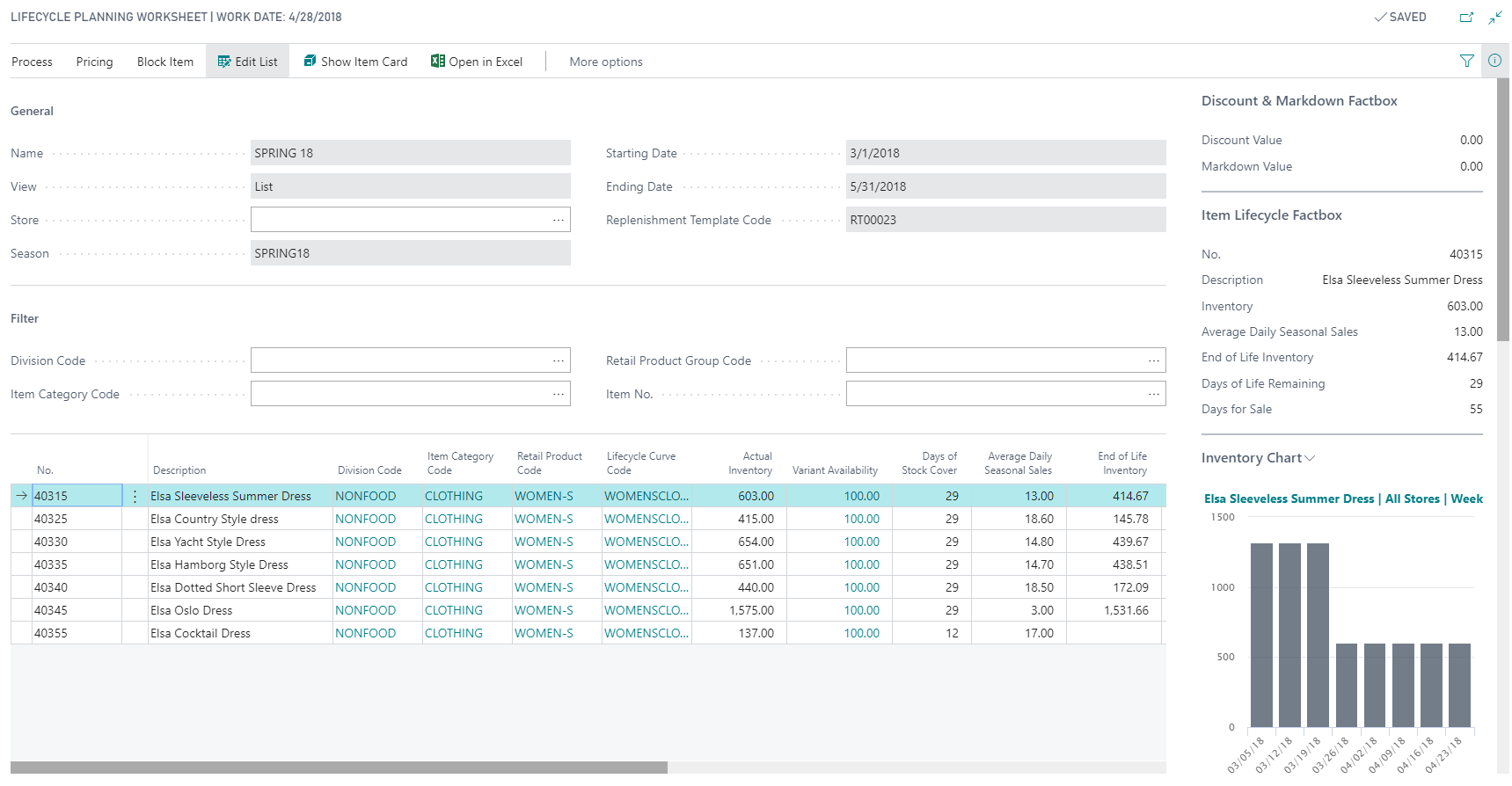Click NONFOOD link for Elsa Oslo Dress
Screen dimensions: 1512x786
(365, 610)
